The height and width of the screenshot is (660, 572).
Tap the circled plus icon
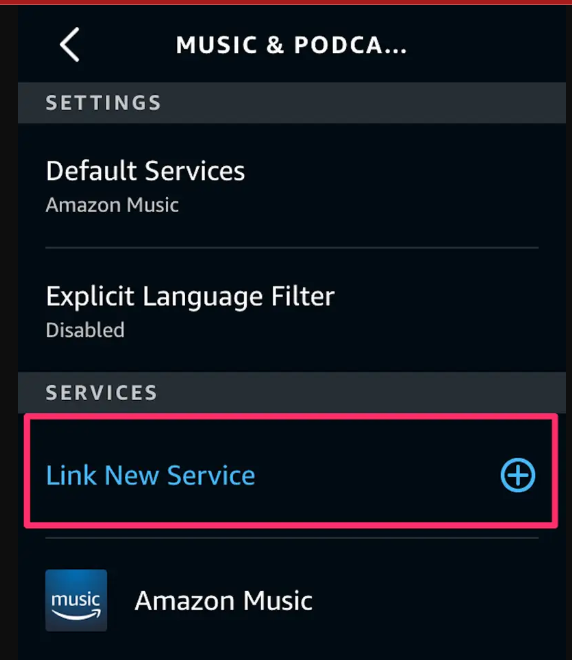(x=518, y=475)
